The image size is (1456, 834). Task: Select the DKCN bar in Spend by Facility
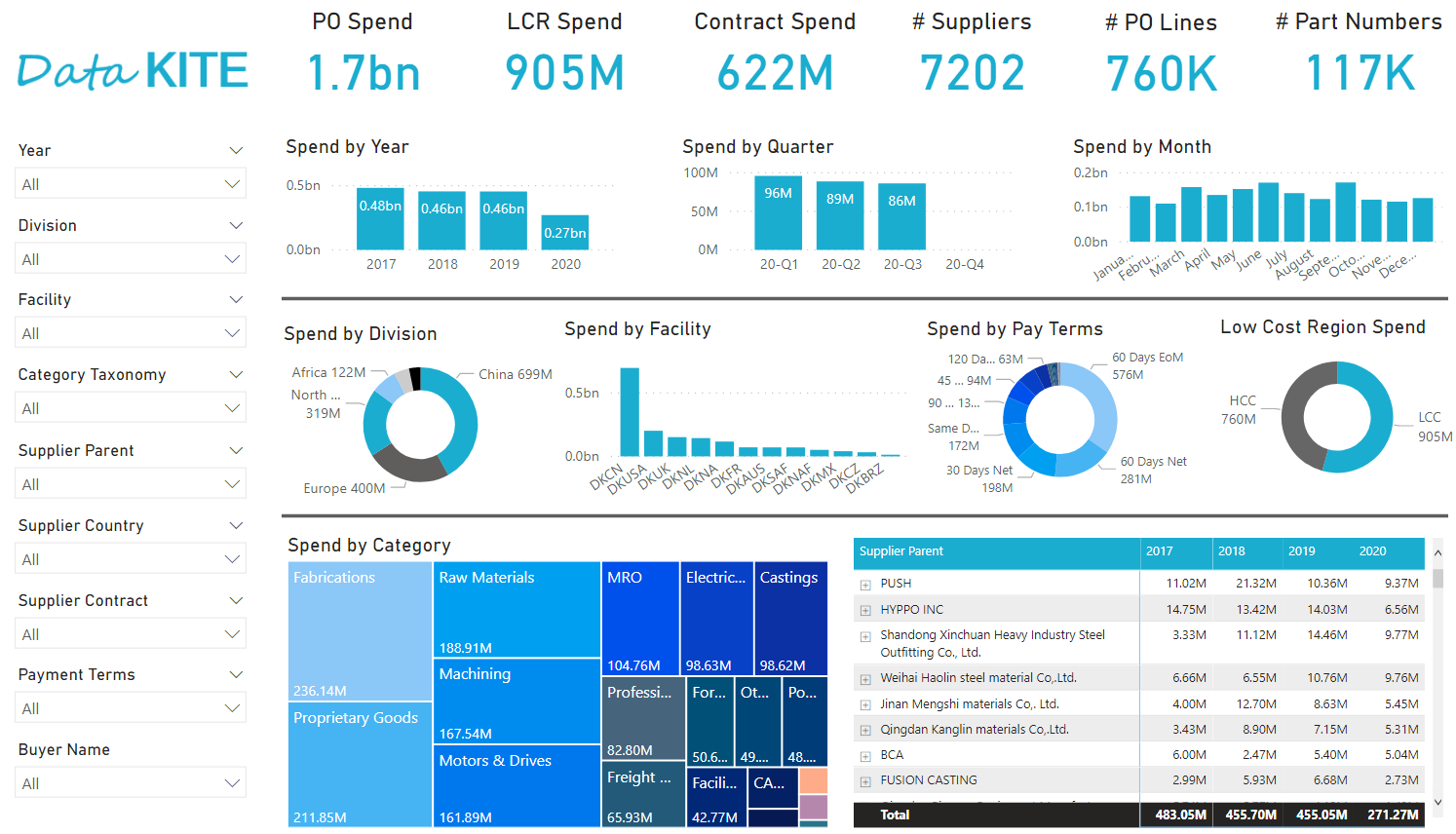[630, 409]
